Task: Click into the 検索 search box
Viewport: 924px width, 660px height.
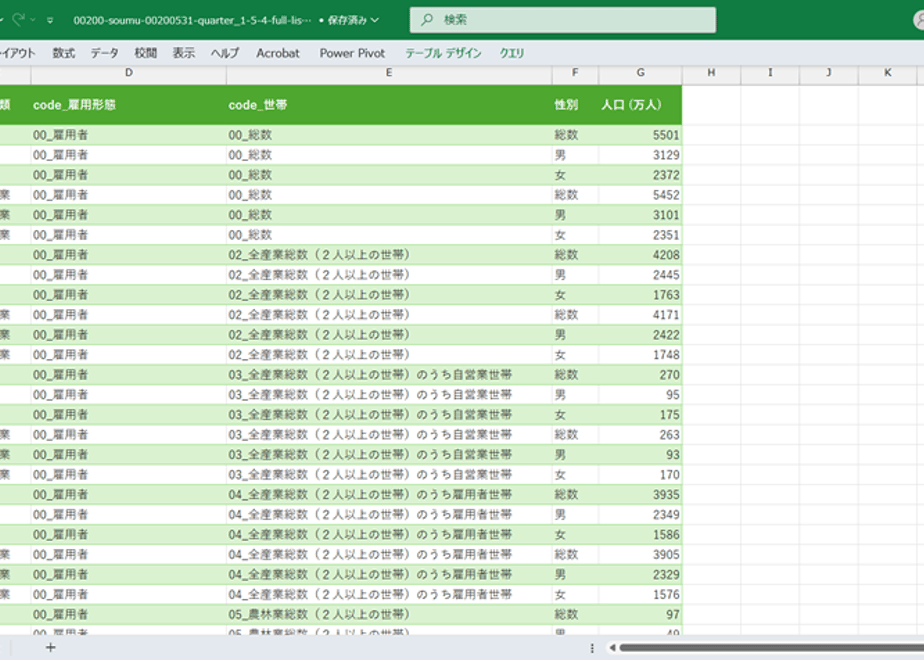Action: point(563,20)
